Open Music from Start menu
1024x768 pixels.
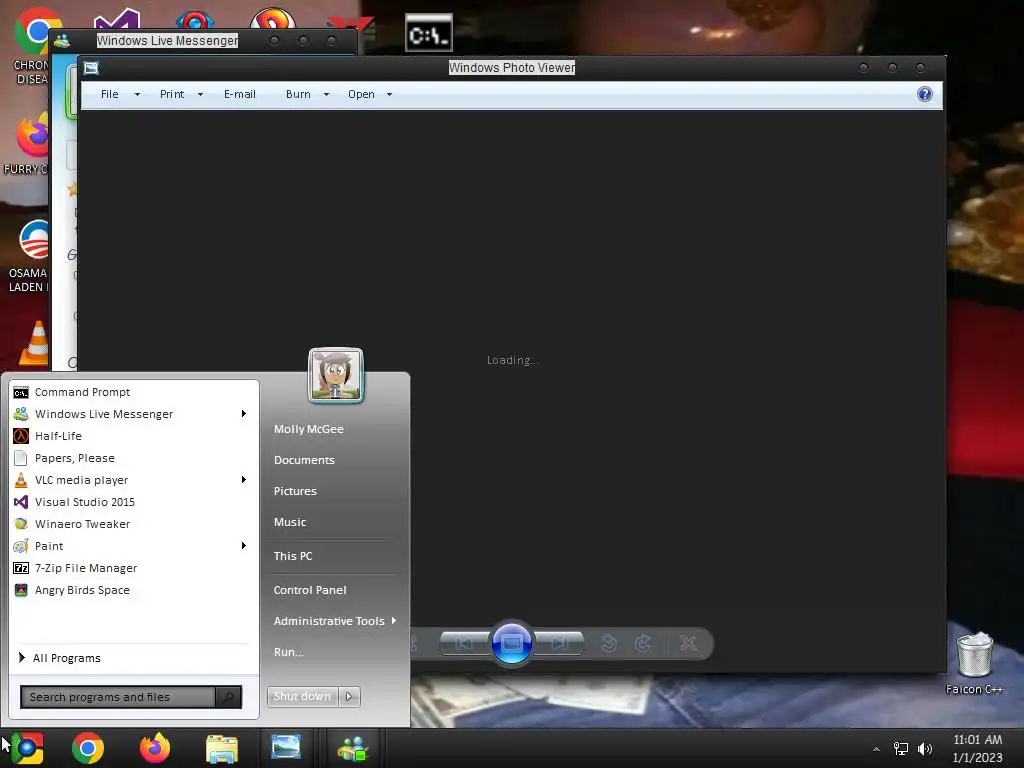290,522
